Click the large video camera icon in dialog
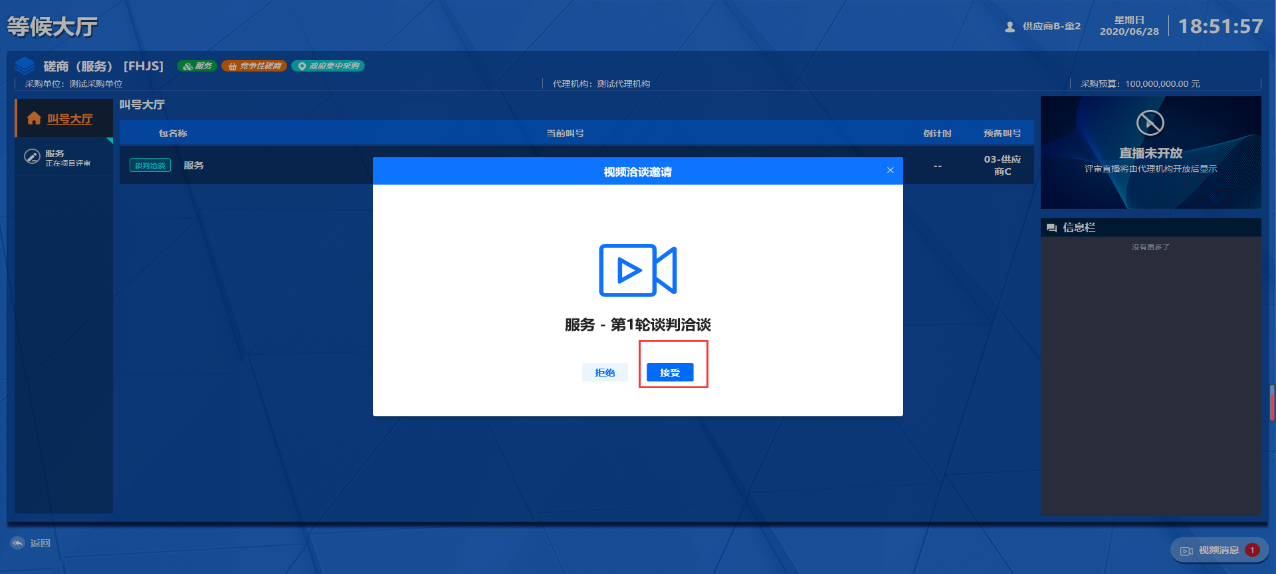The image size is (1276, 574). pyautogui.click(x=638, y=270)
